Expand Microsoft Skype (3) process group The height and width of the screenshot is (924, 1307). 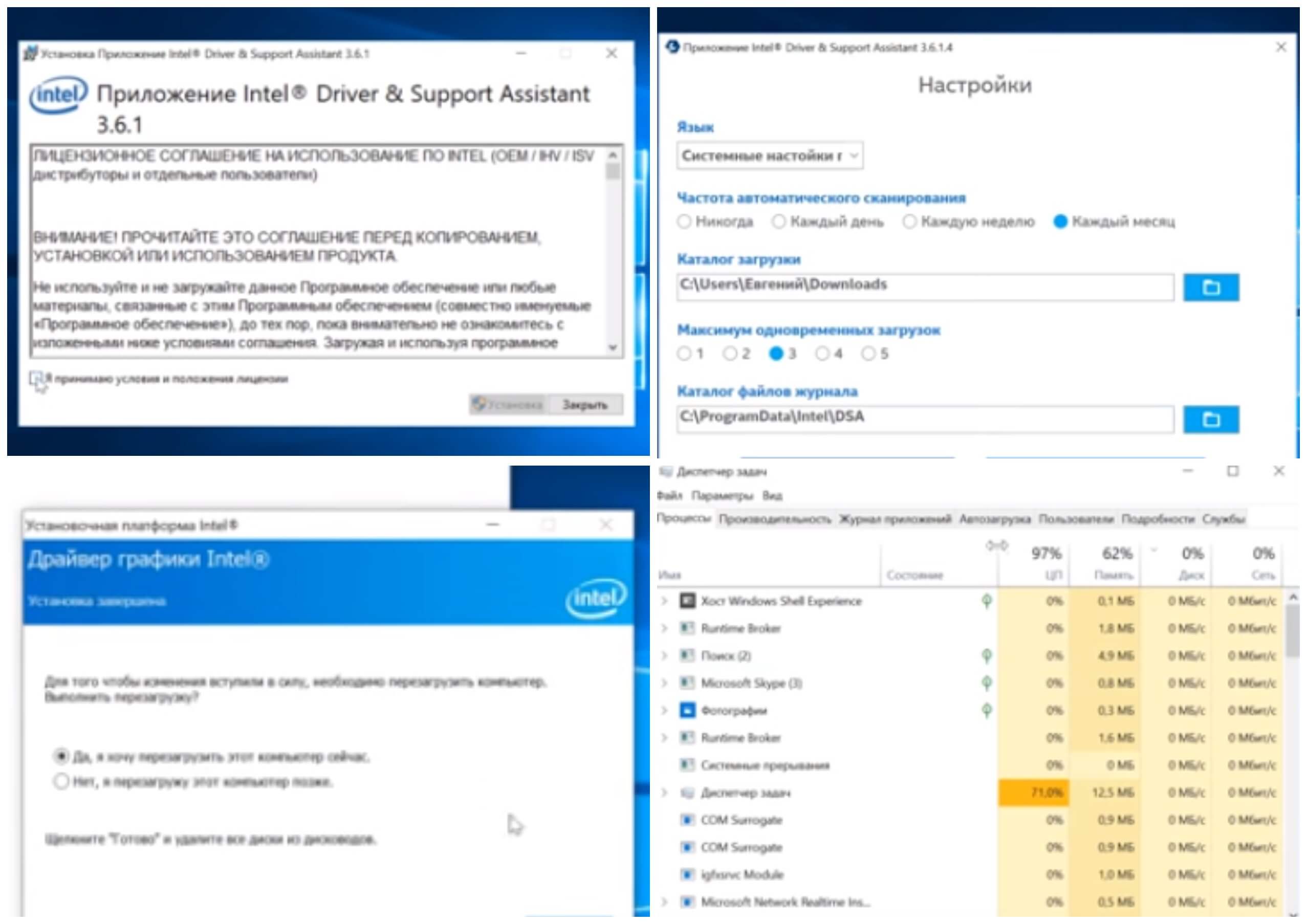click(x=664, y=683)
